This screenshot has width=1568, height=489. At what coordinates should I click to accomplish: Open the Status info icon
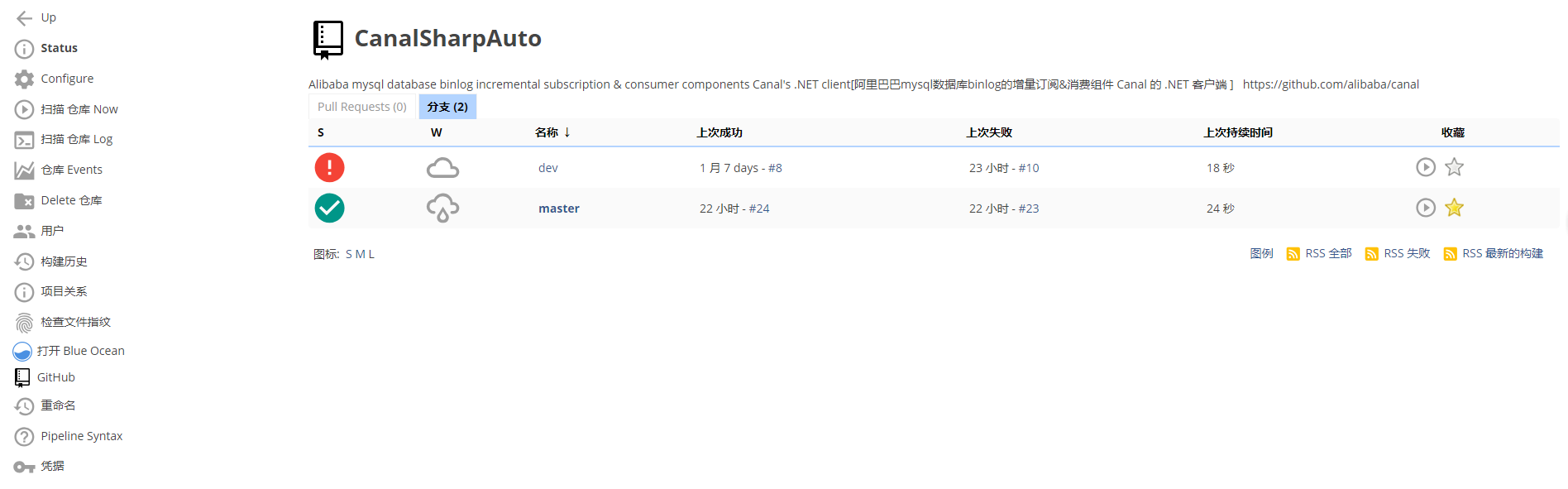(25, 49)
